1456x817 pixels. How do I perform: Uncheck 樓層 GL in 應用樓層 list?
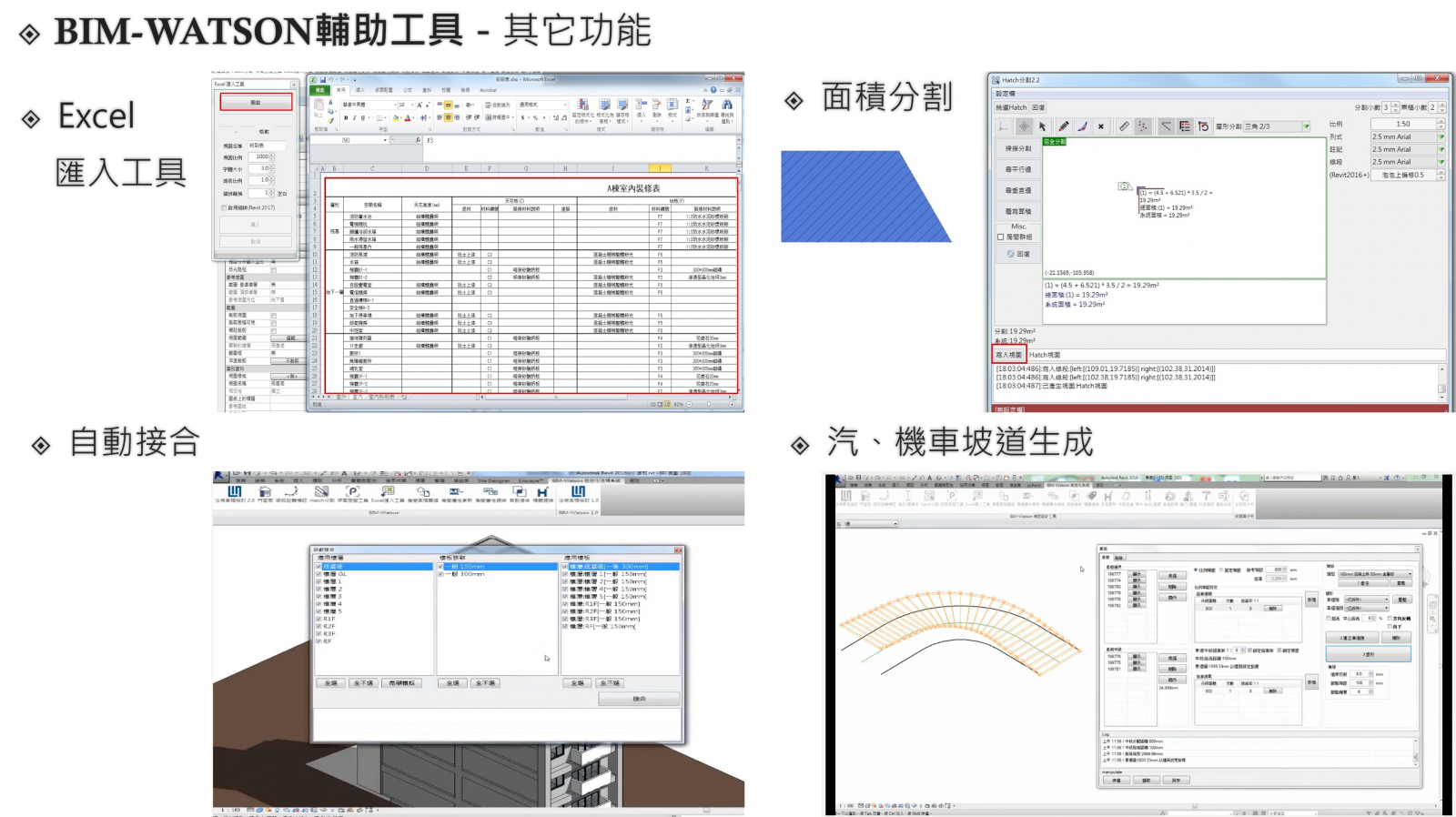click(318, 574)
